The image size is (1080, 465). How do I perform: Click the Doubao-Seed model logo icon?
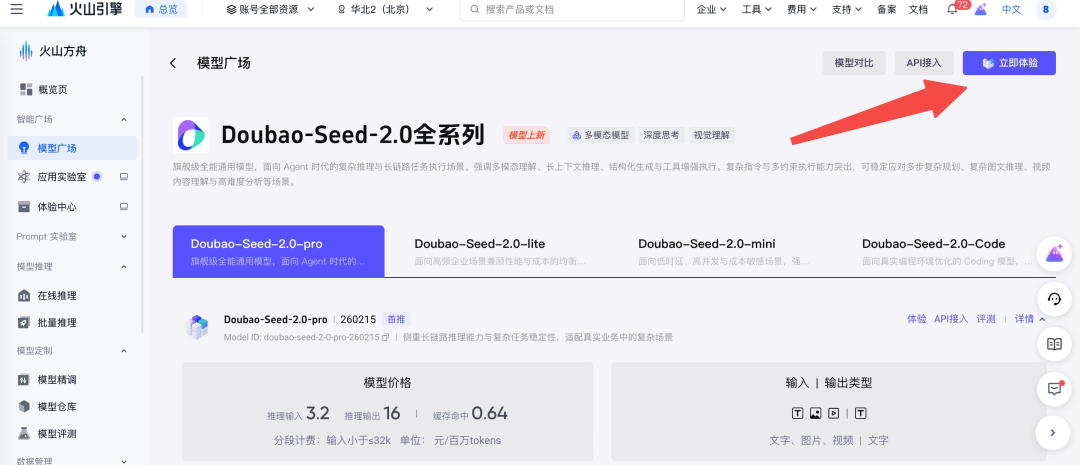click(x=191, y=135)
